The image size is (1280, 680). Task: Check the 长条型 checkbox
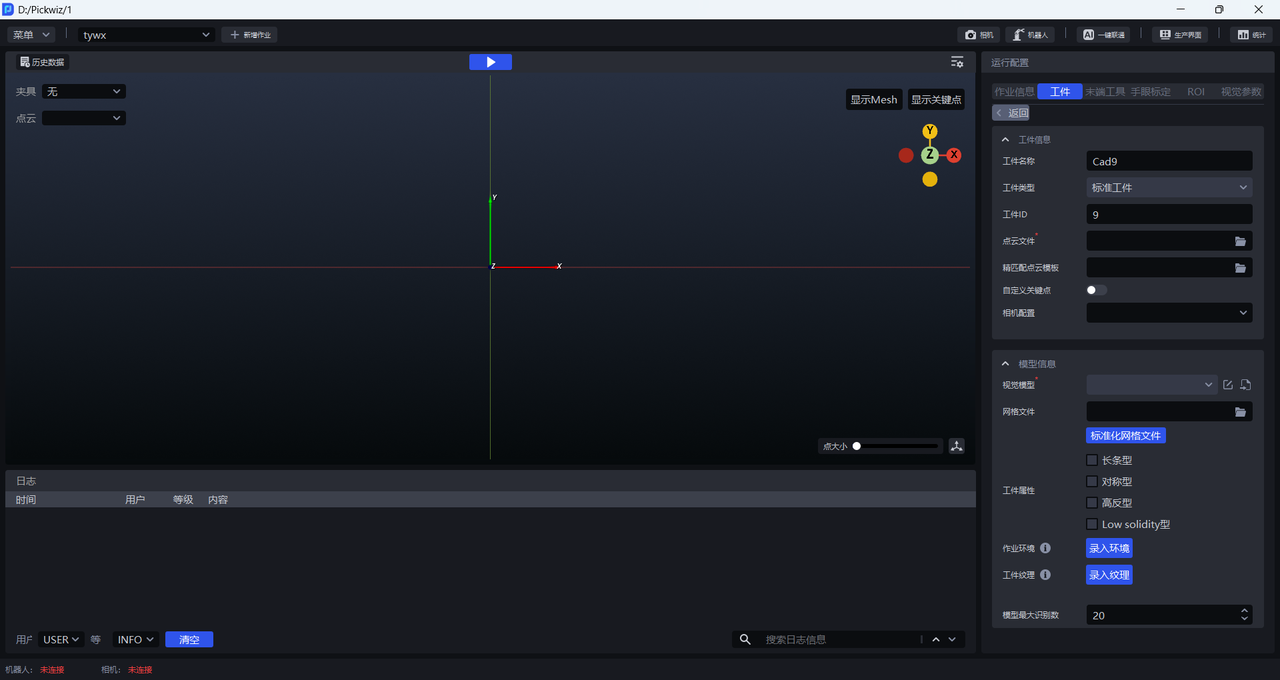pos(1092,461)
